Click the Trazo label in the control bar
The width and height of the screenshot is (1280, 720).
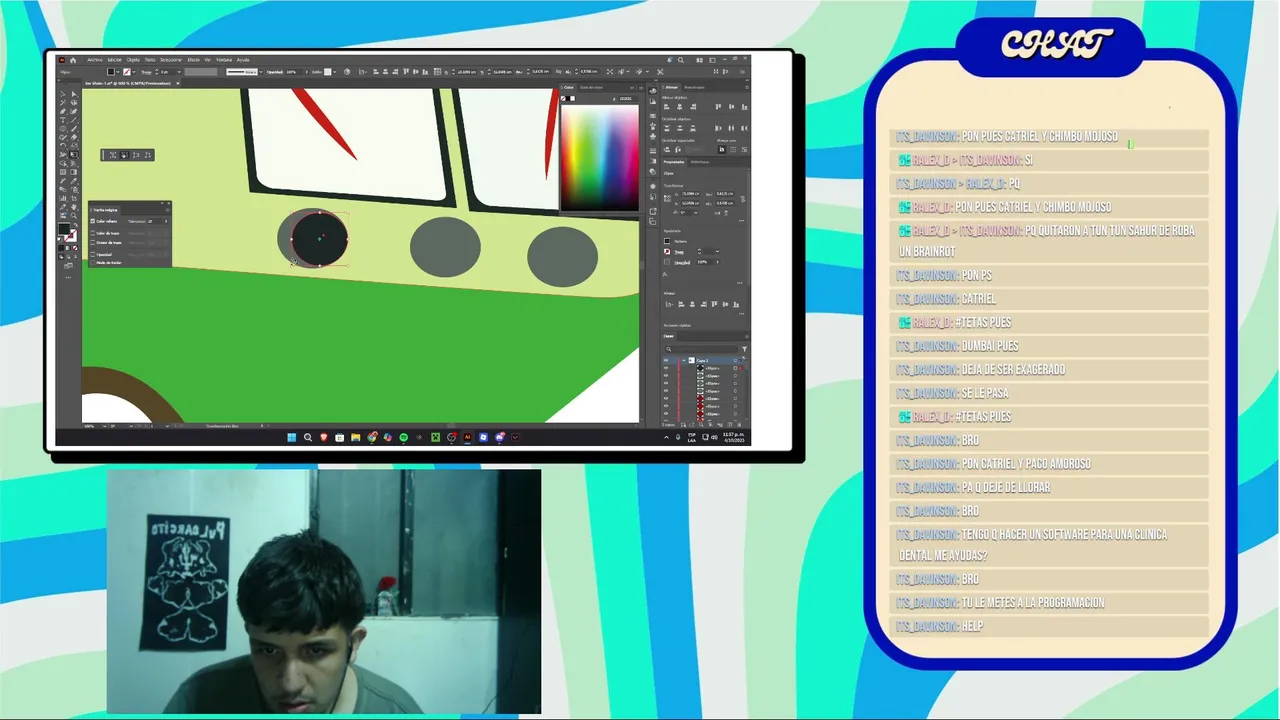(146, 72)
